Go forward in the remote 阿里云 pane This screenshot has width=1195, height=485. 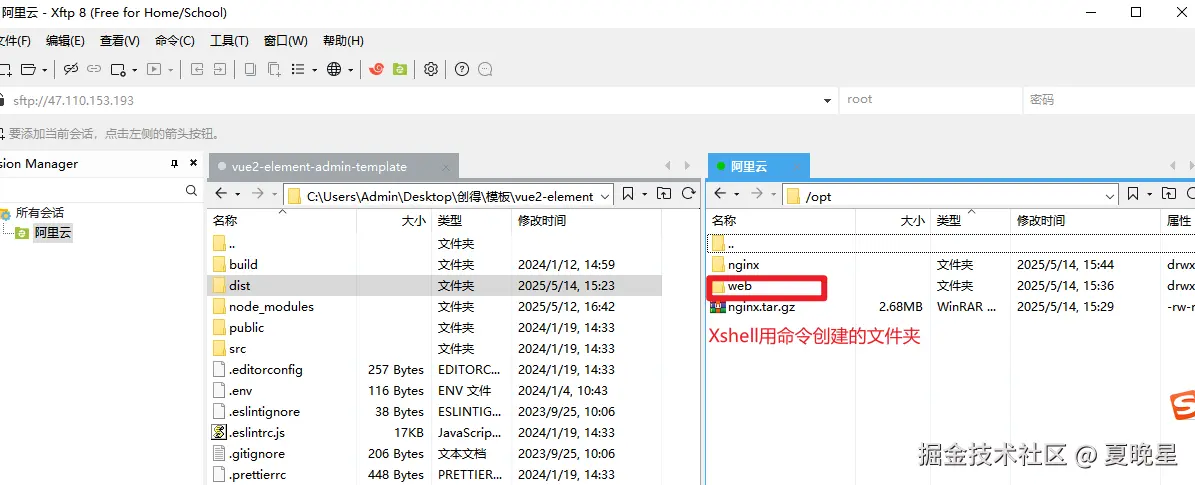tap(756, 194)
